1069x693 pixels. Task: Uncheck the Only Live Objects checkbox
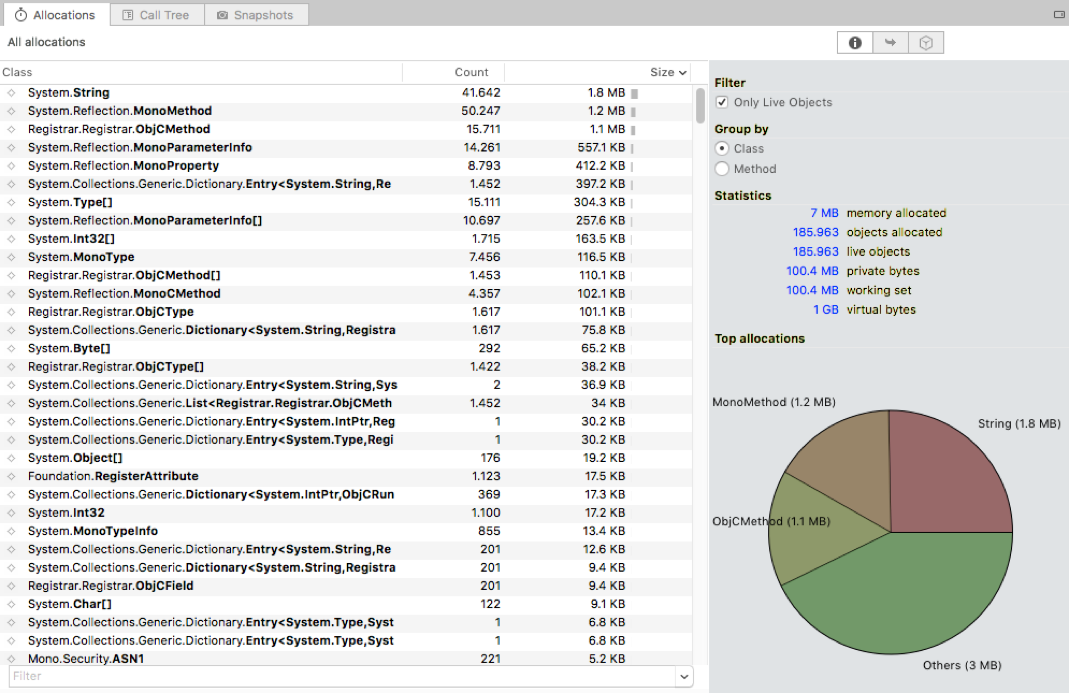click(722, 102)
